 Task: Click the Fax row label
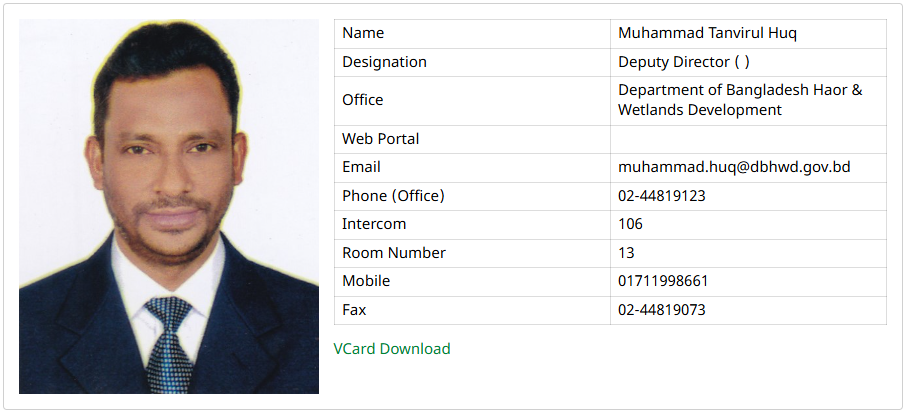click(x=354, y=310)
